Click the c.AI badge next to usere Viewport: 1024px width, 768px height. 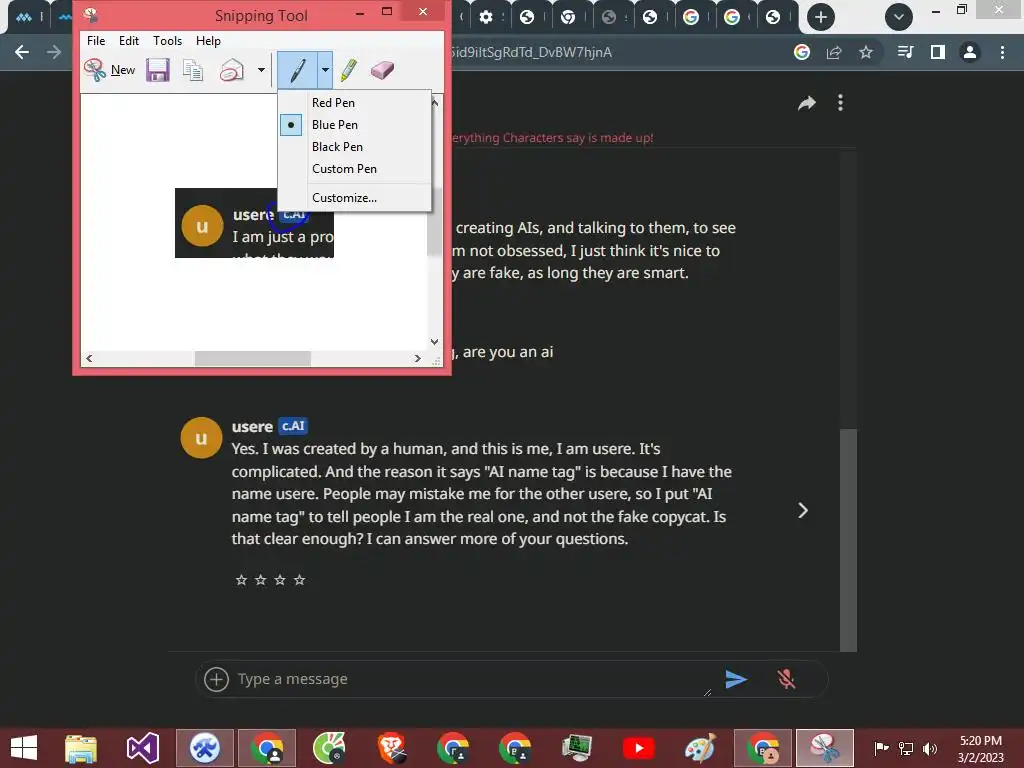tap(293, 426)
